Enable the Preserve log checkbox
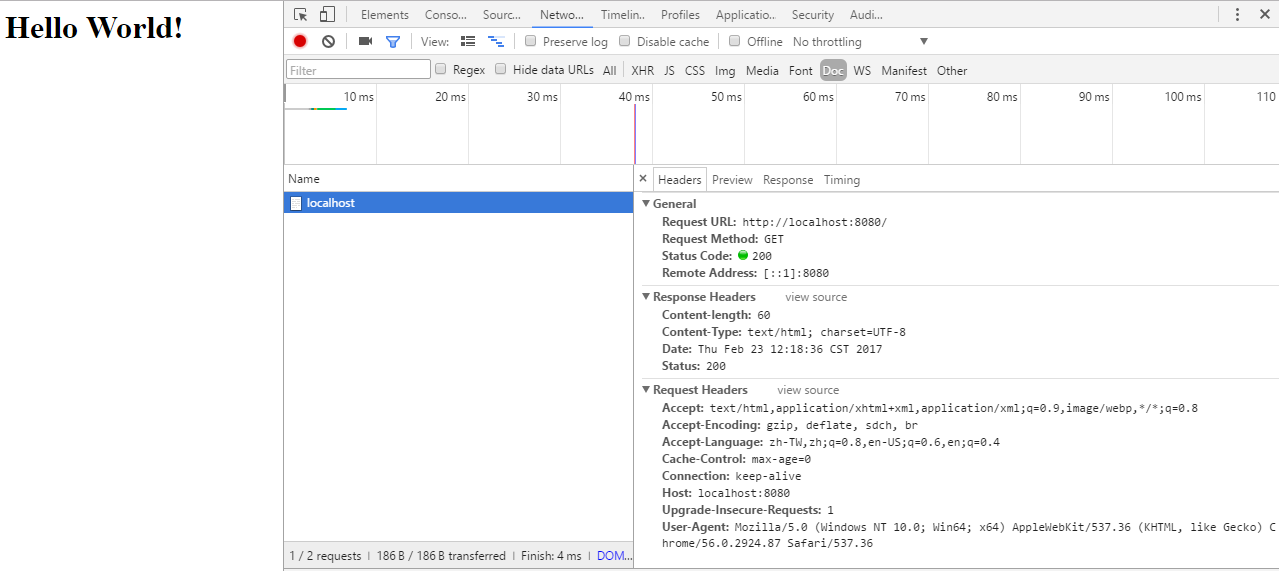Viewport: 1279px width, 571px height. point(531,42)
